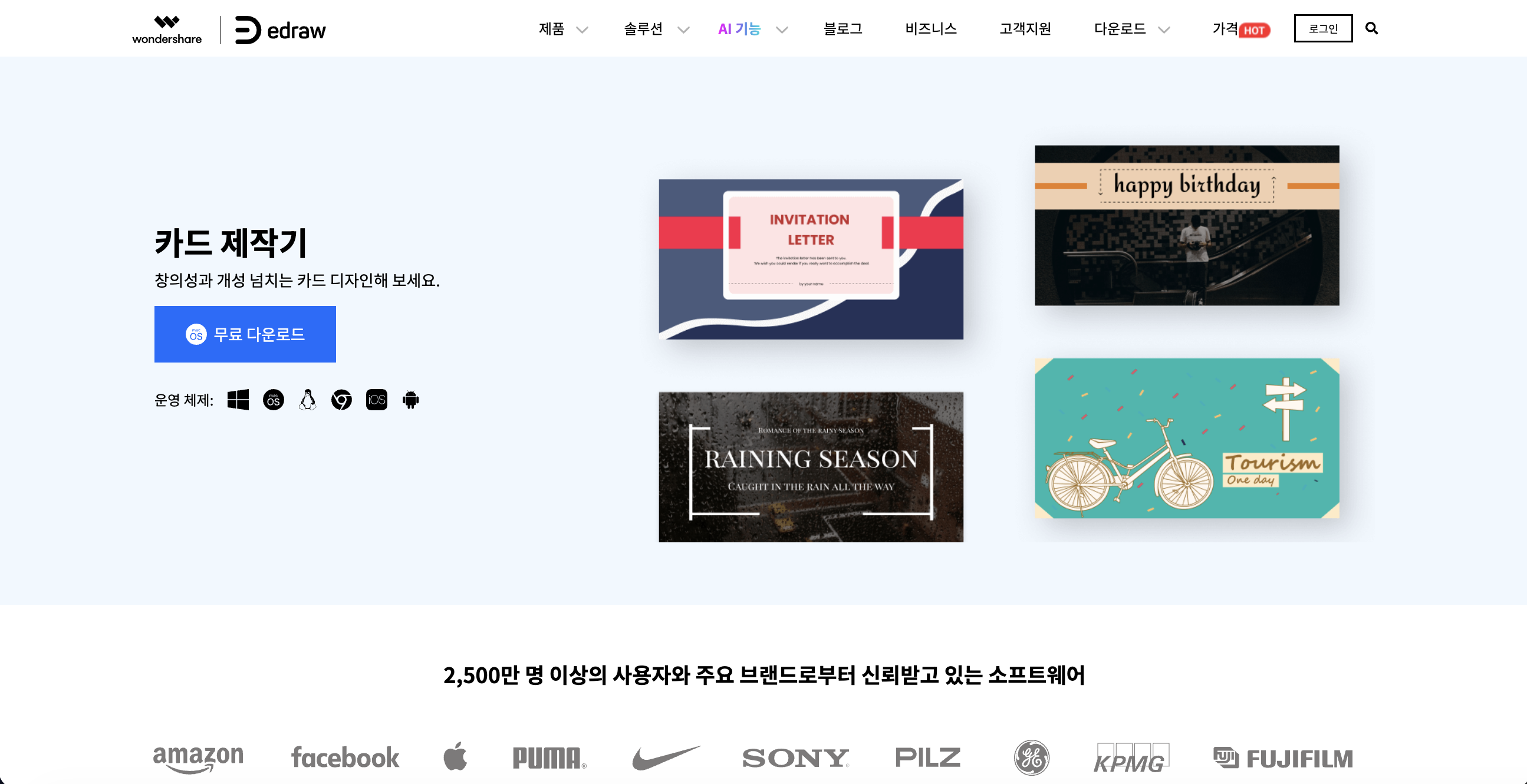Go to the Edraw home logo
Viewport: 1527px width, 784px height.
click(x=281, y=29)
